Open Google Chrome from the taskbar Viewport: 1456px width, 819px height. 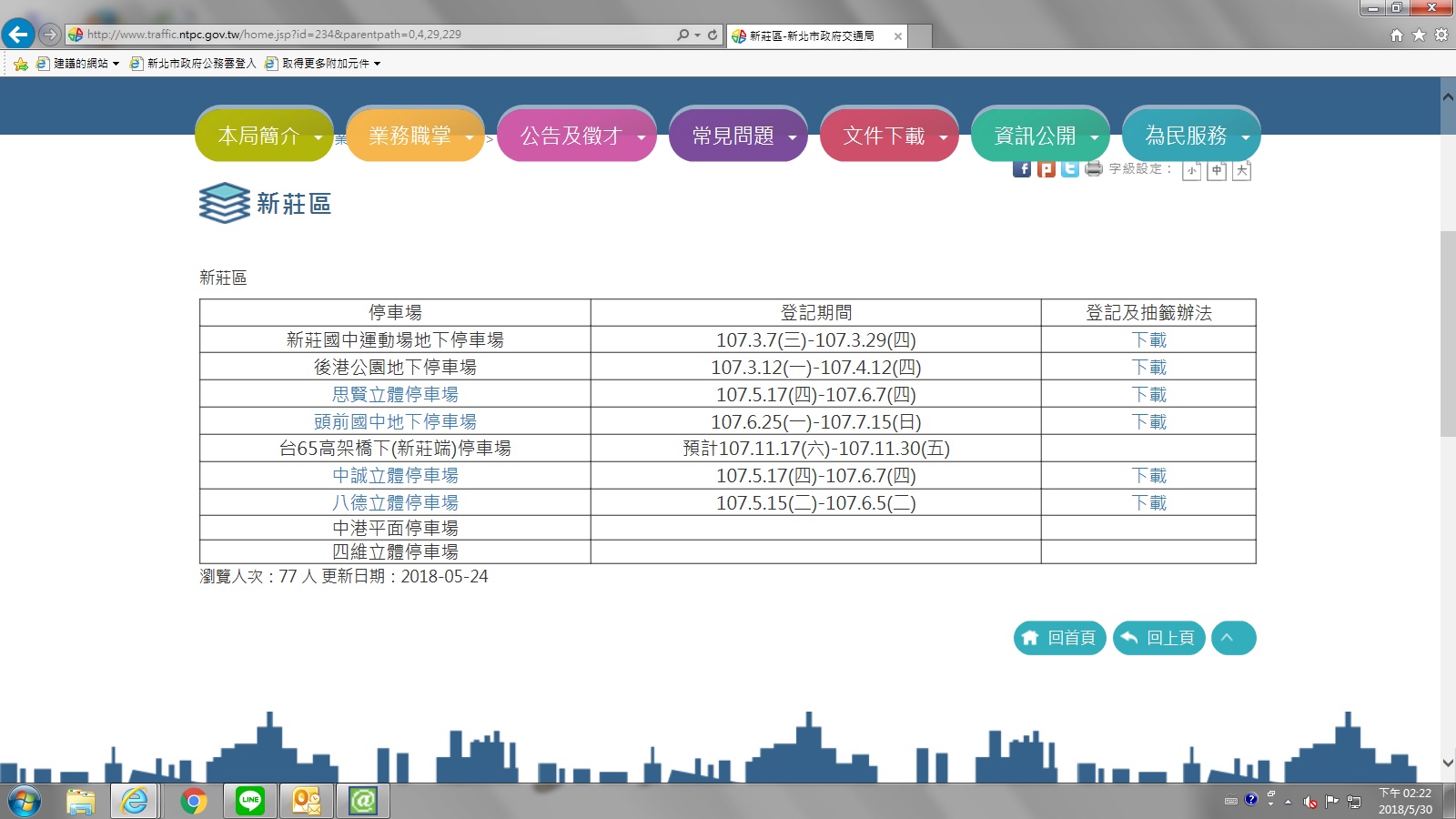coord(193,801)
